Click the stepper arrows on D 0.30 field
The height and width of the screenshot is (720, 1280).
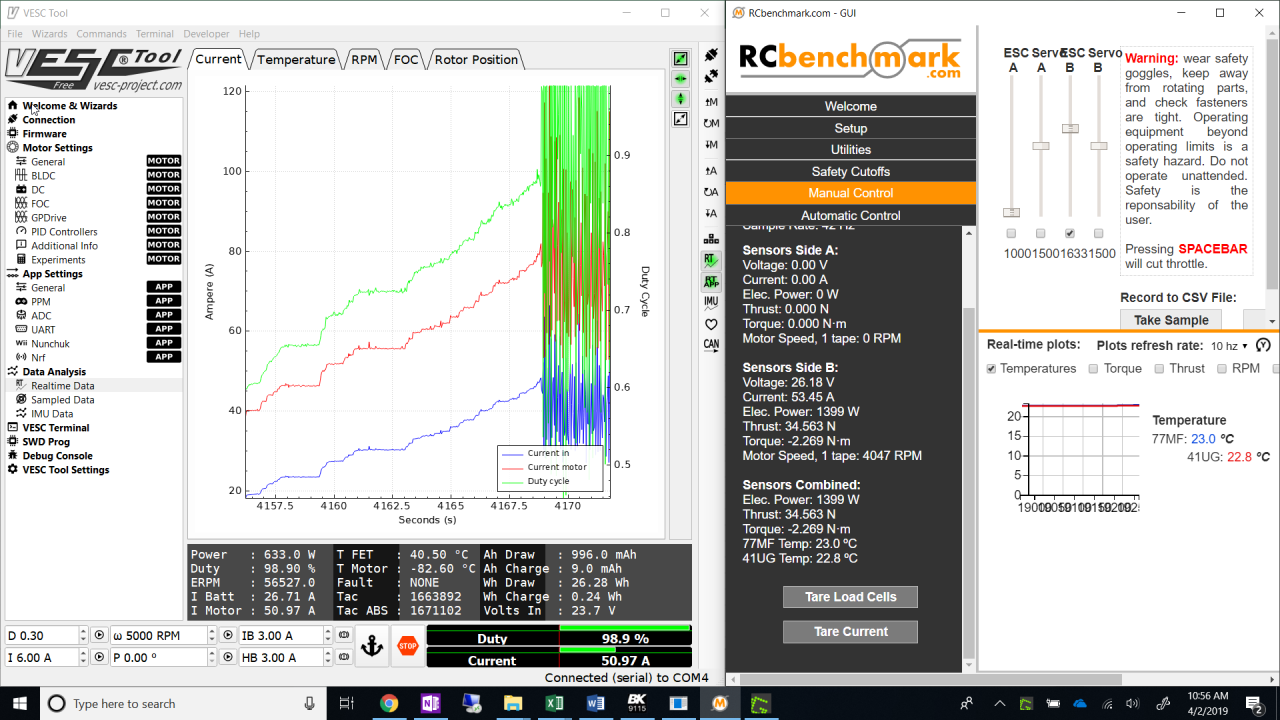coord(83,635)
